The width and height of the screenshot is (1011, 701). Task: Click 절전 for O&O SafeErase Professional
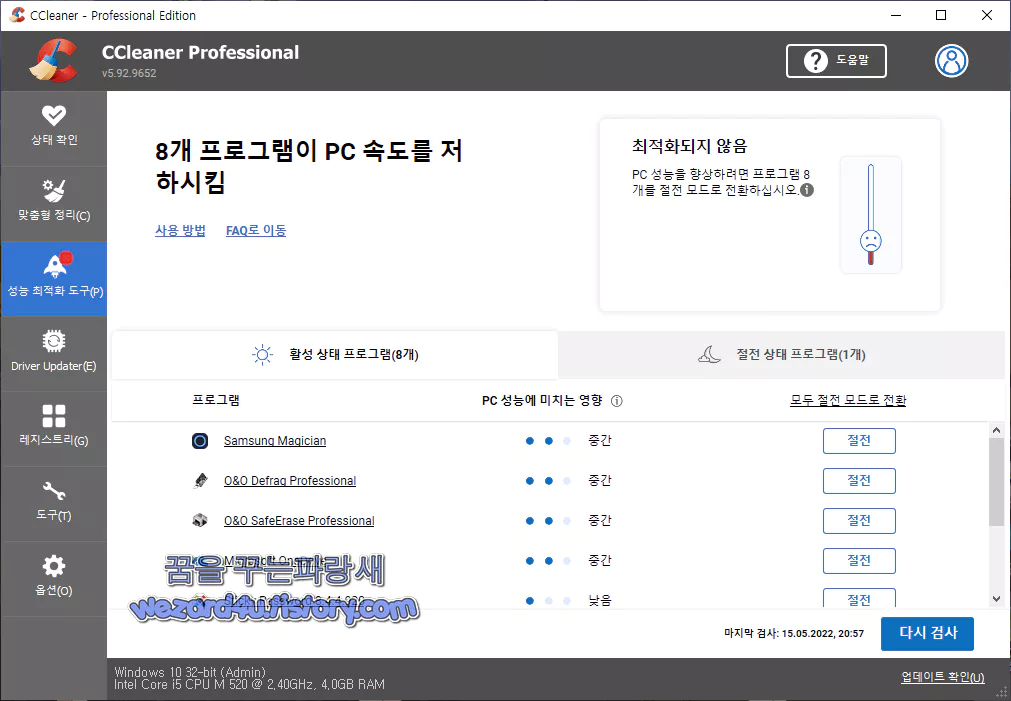click(x=859, y=521)
